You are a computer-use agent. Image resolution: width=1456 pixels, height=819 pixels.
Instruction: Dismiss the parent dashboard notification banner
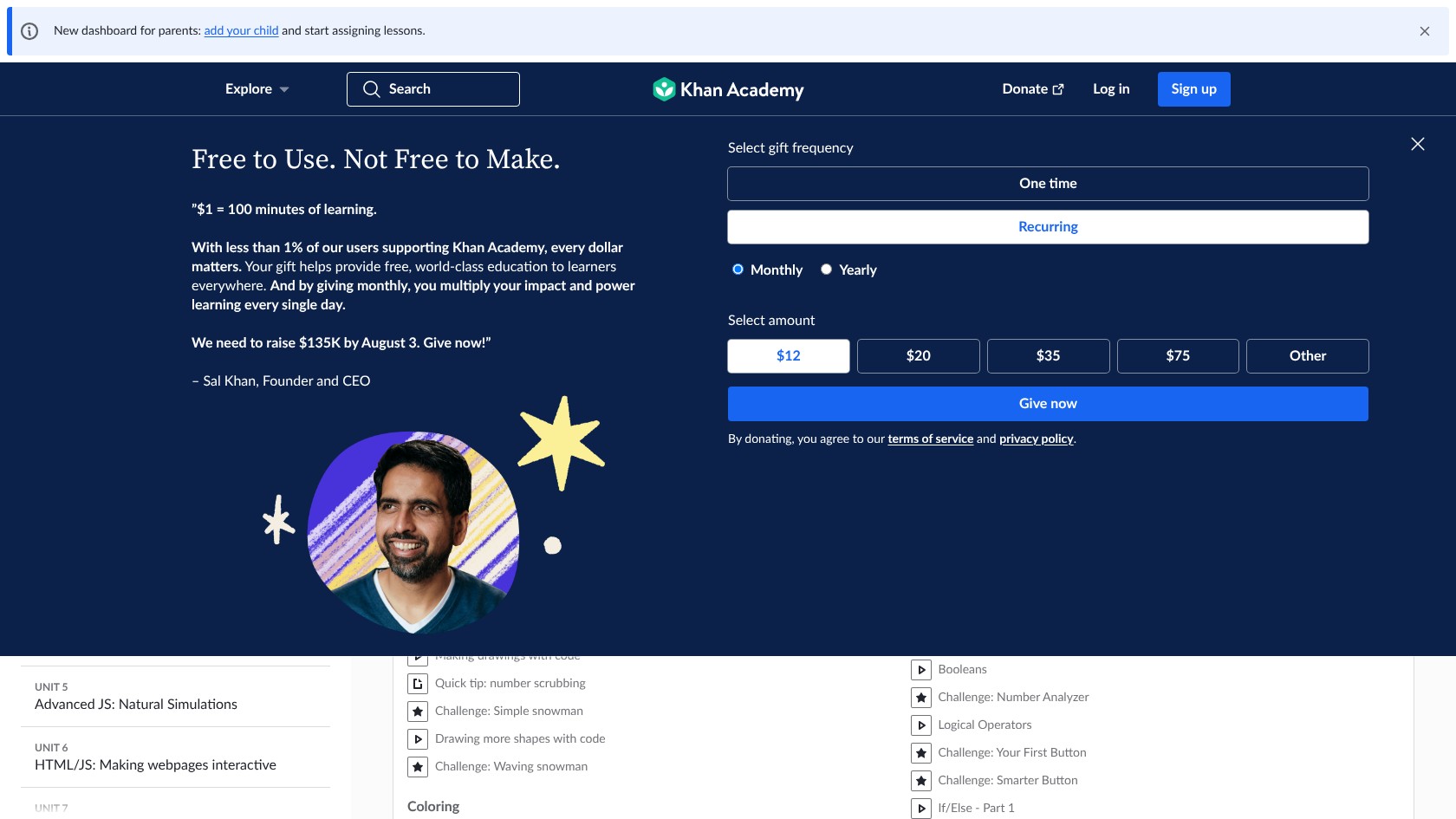pyautogui.click(x=1425, y=31)
